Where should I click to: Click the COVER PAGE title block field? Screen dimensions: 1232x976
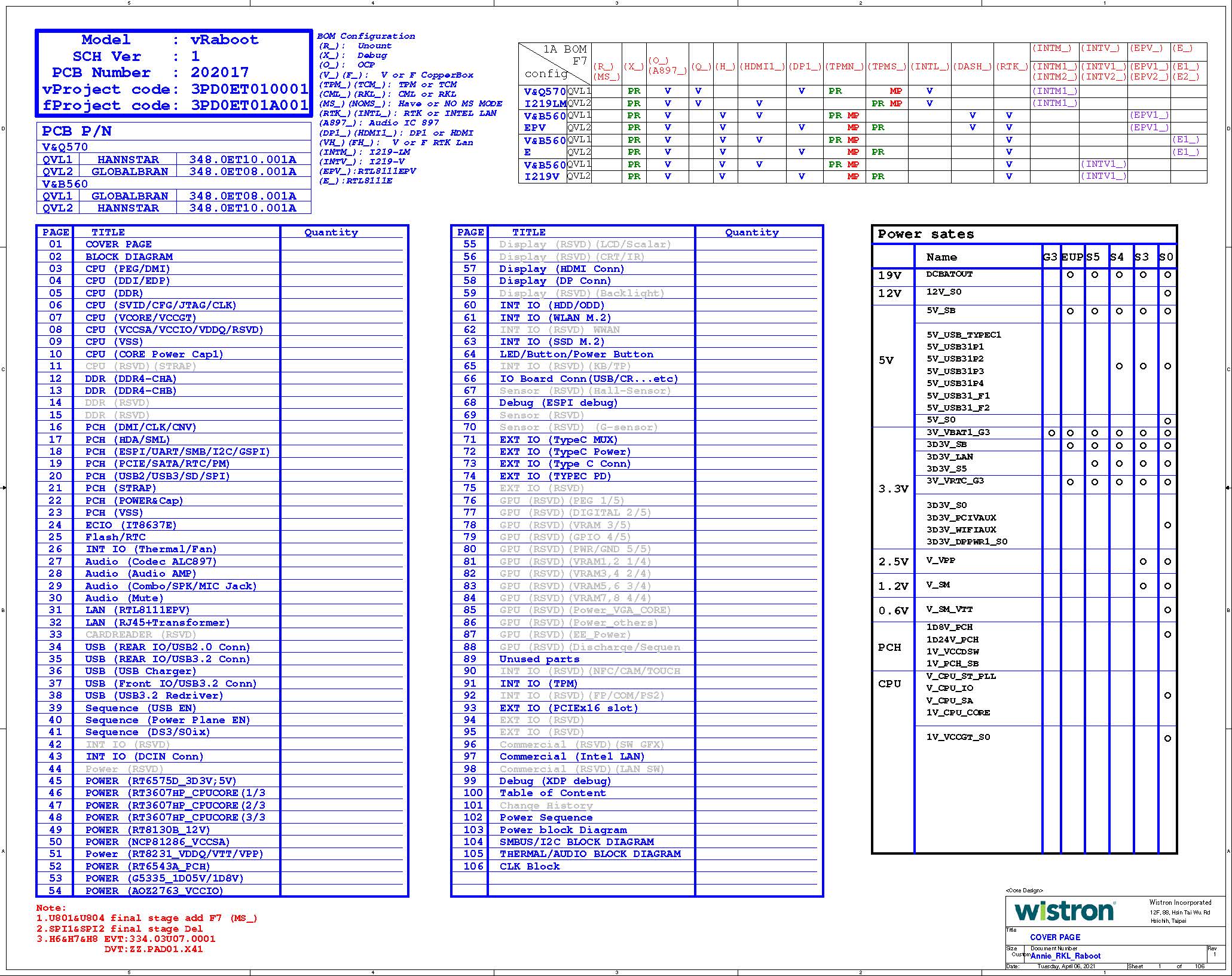click(x=1054, y=937)
